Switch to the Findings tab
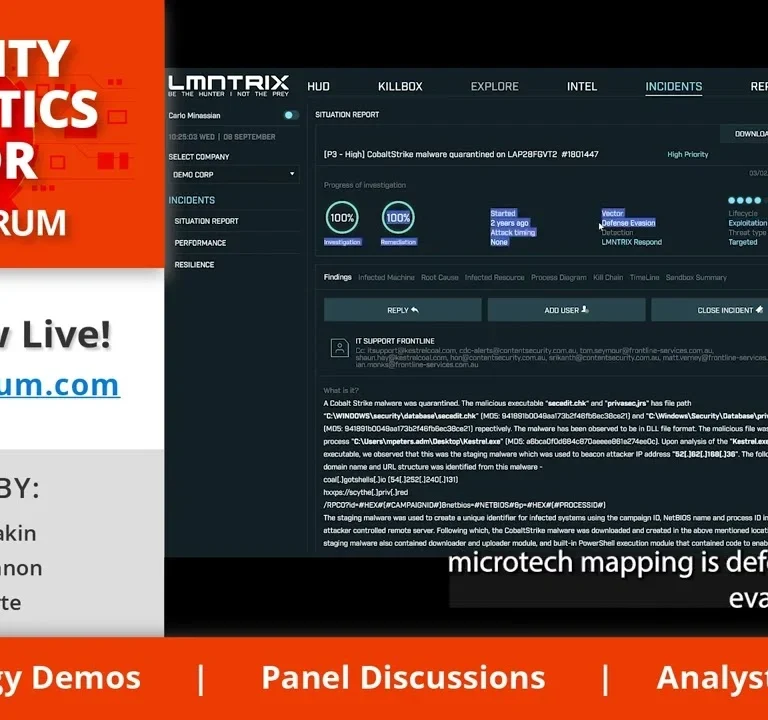This screenshot has height=720, width=768. (337, 277)
